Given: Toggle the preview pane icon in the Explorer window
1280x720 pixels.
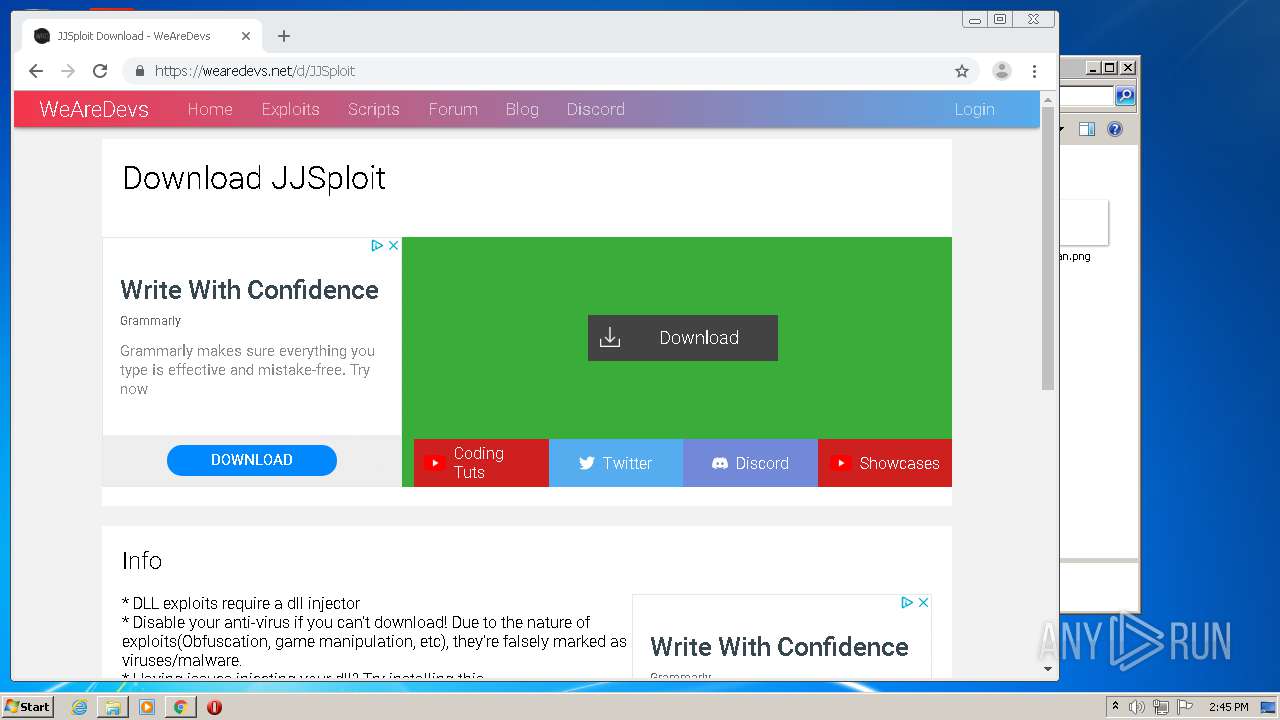Looking at the screenshot, I should pos(1087,129).
